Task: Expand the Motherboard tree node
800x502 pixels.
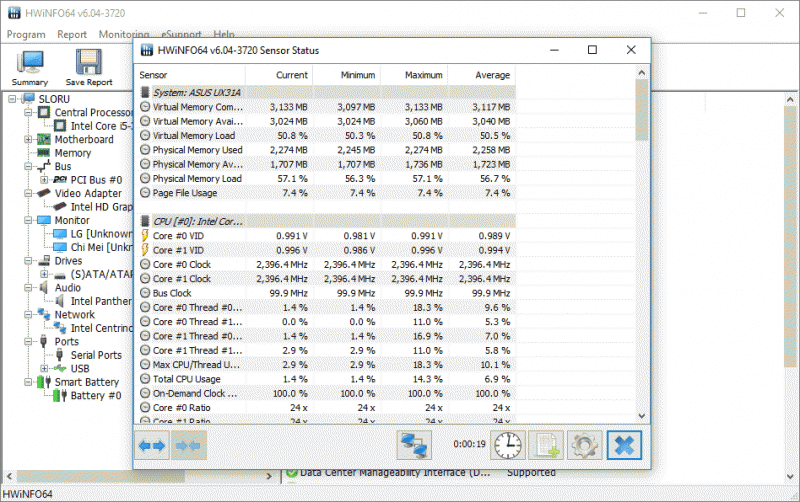Action: [x=29, y=139]
